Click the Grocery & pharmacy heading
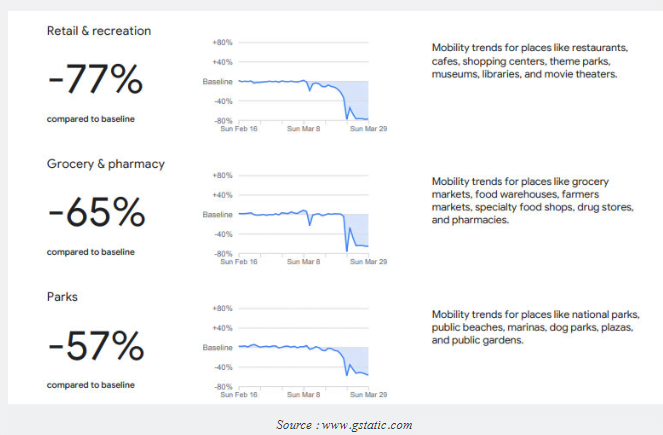 105,164
